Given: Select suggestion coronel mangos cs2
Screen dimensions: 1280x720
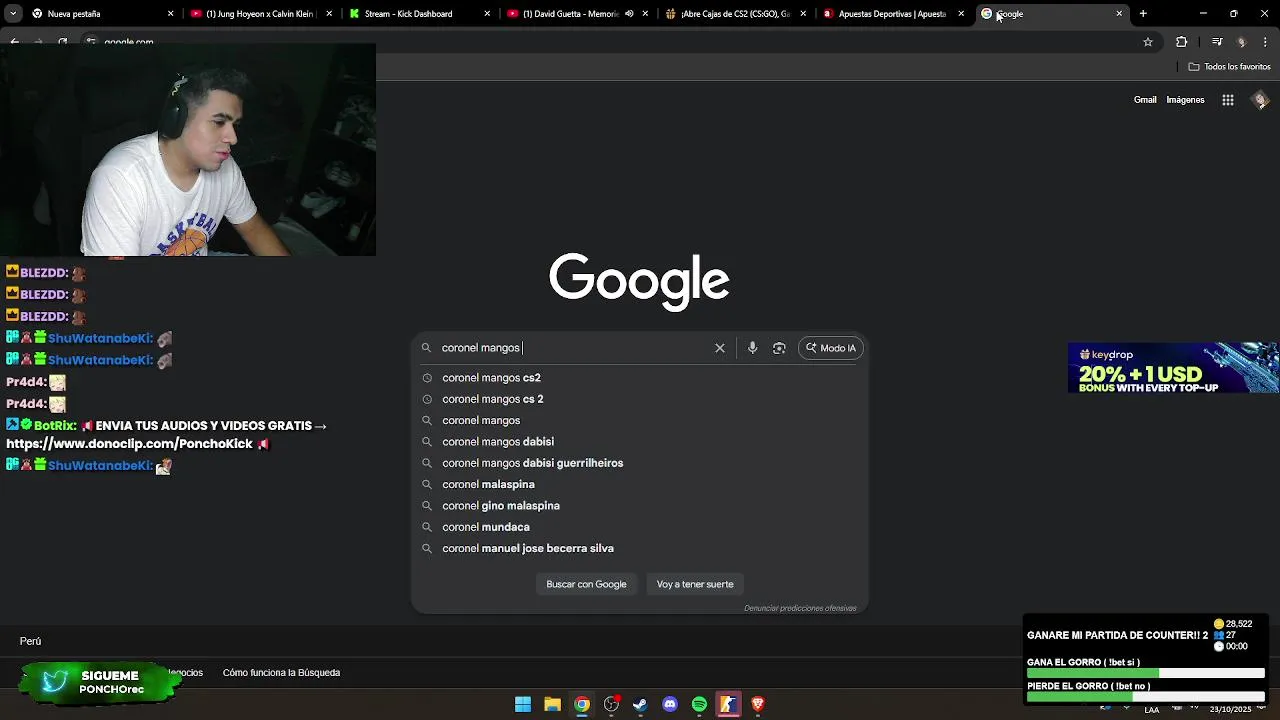Looking at the screenshot, I should 640,378.
